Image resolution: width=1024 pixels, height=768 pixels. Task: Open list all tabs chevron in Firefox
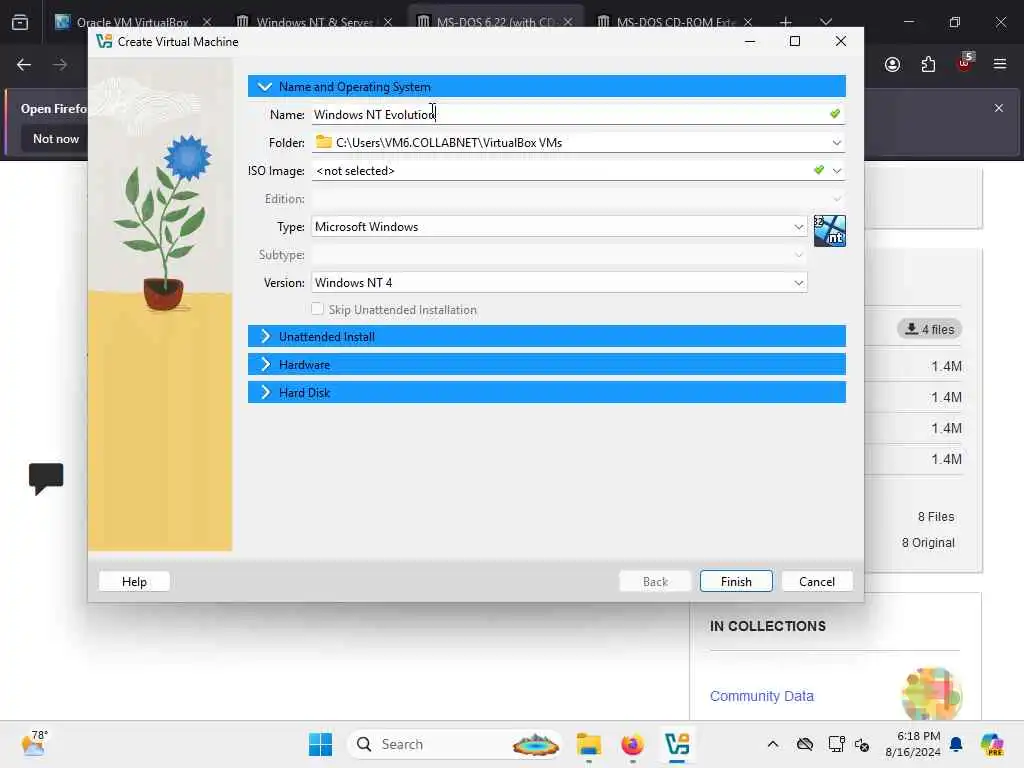click(x=825, y=22)
